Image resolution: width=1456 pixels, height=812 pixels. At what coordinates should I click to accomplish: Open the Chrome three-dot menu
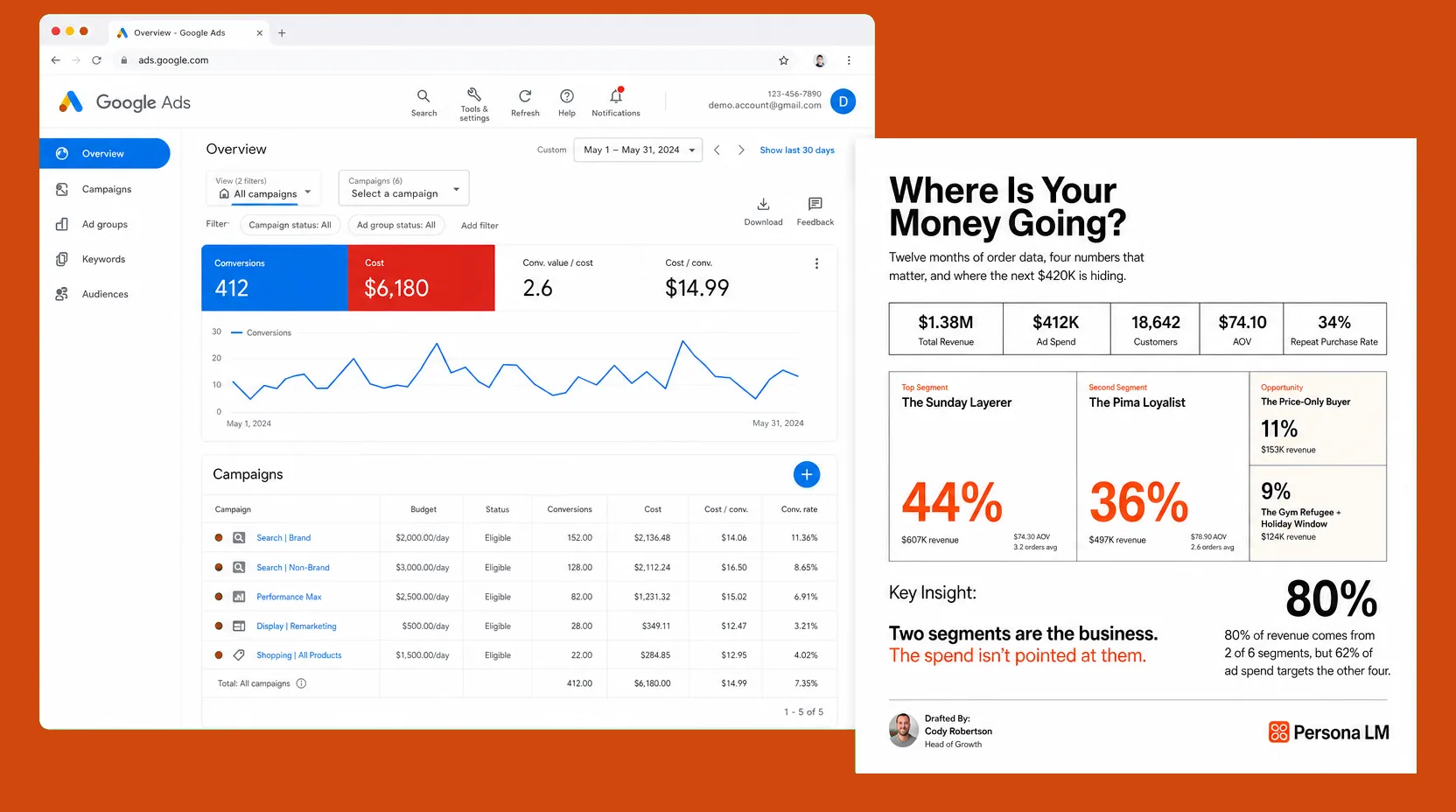849,60
